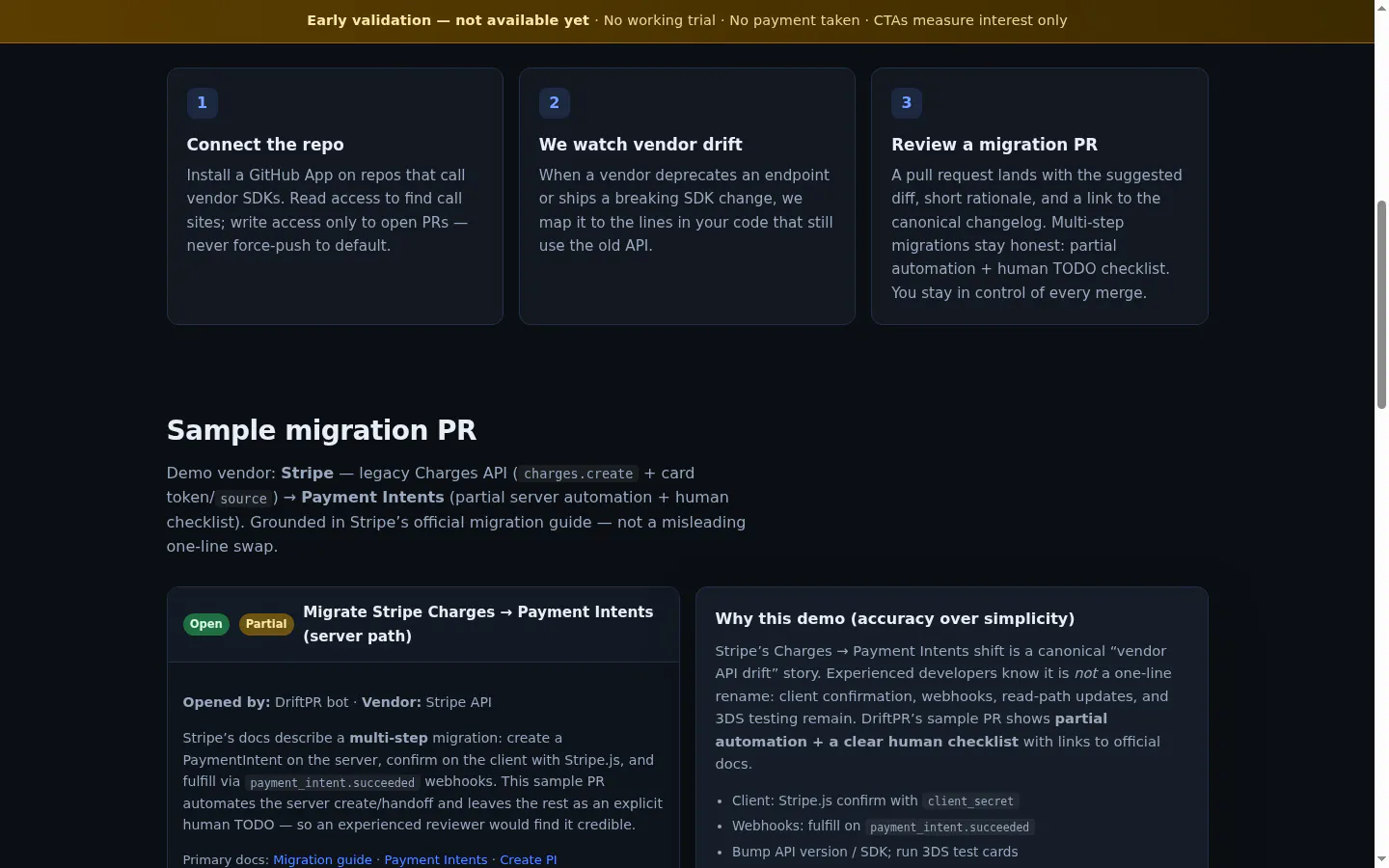Click the Why this demo heading
1389x868 pixels.
pos(895,619)
